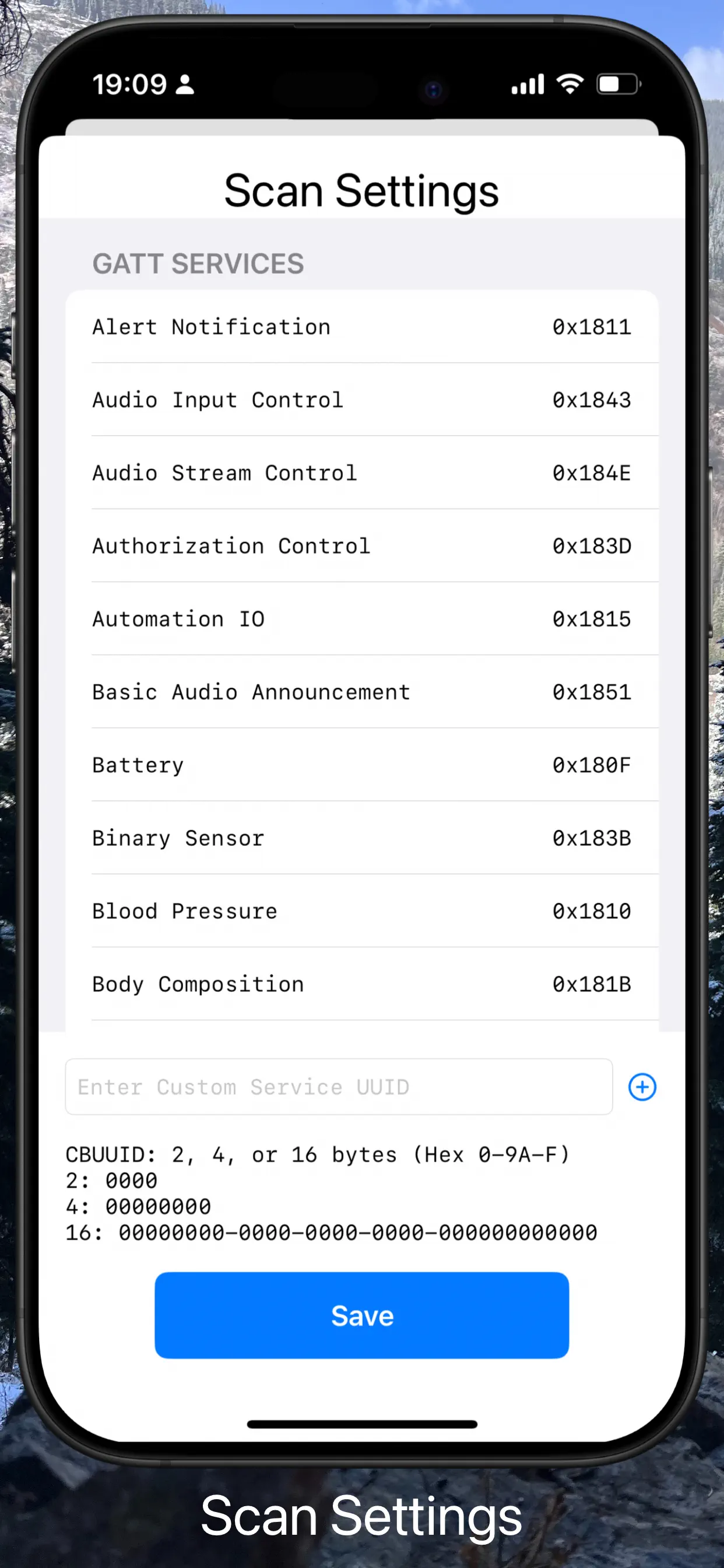Tap the plus icon to add custom UUID

click(x=642, y=1087)
